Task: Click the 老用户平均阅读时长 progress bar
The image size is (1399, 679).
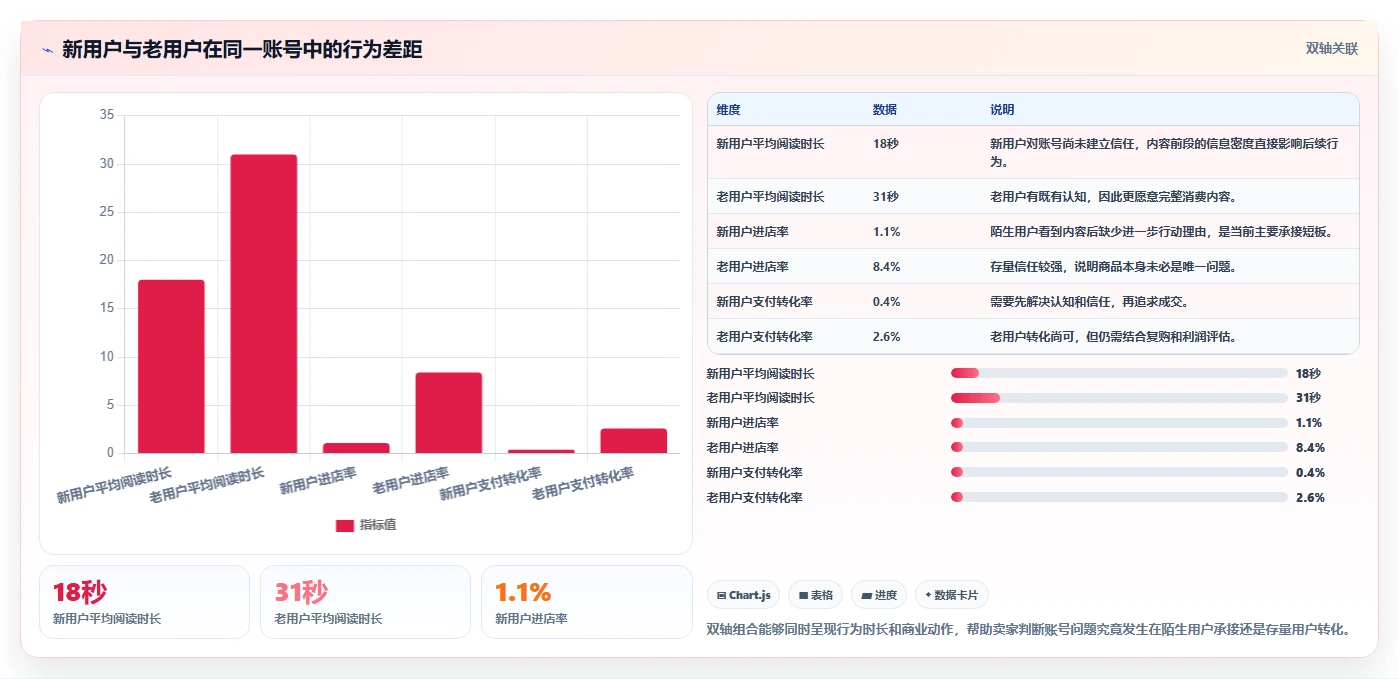Action: coord(1119,398)
